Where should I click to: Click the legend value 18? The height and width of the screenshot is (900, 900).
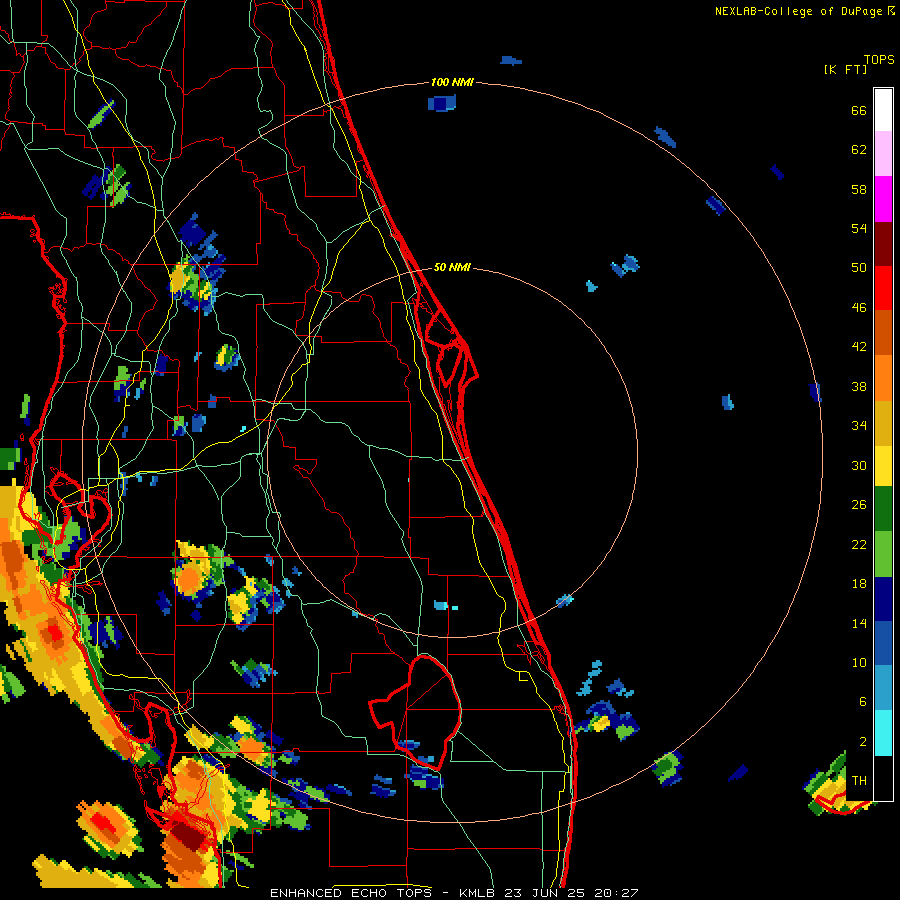click(x=859, y=584)
